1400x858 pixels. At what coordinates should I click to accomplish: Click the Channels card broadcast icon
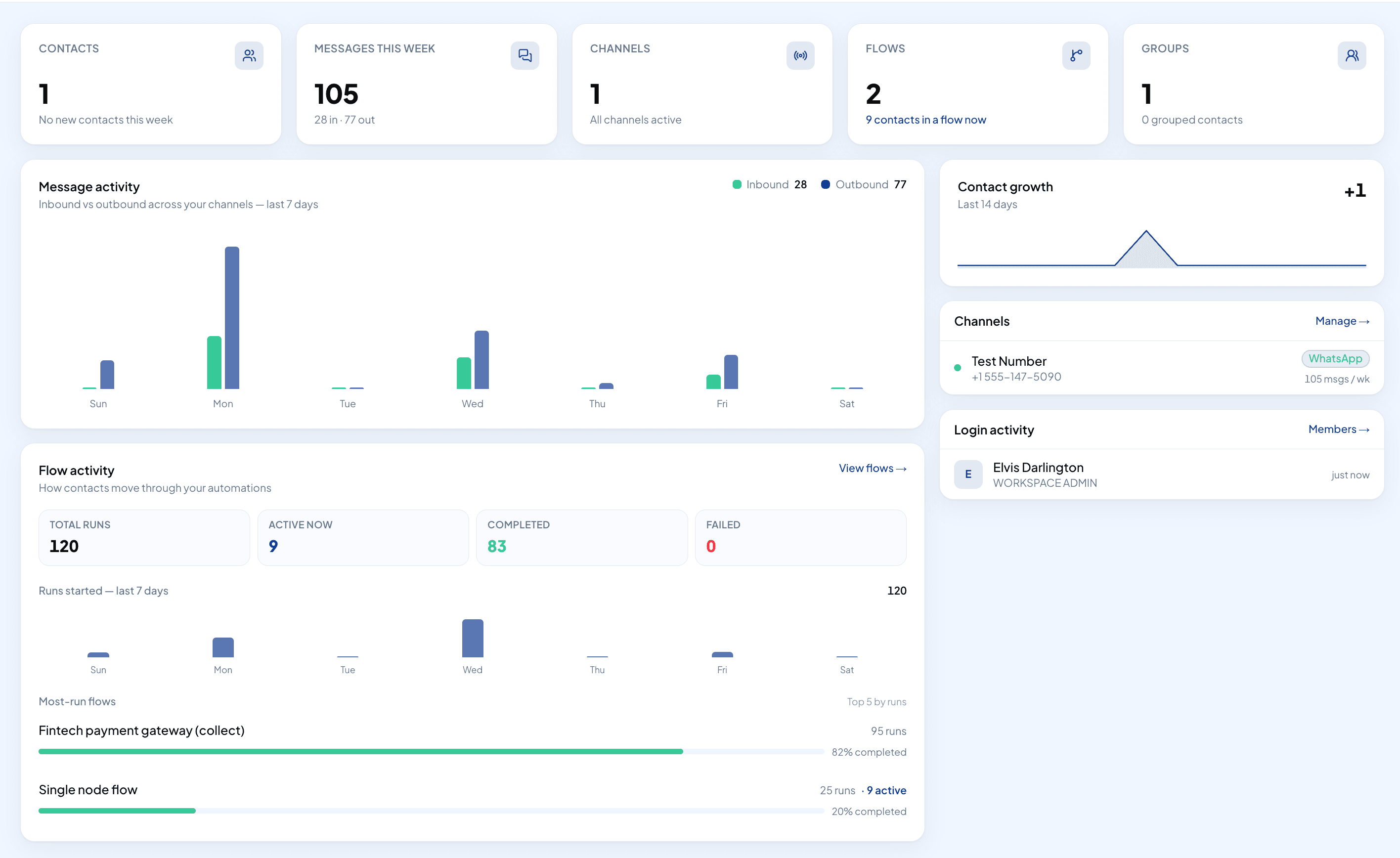800,56
